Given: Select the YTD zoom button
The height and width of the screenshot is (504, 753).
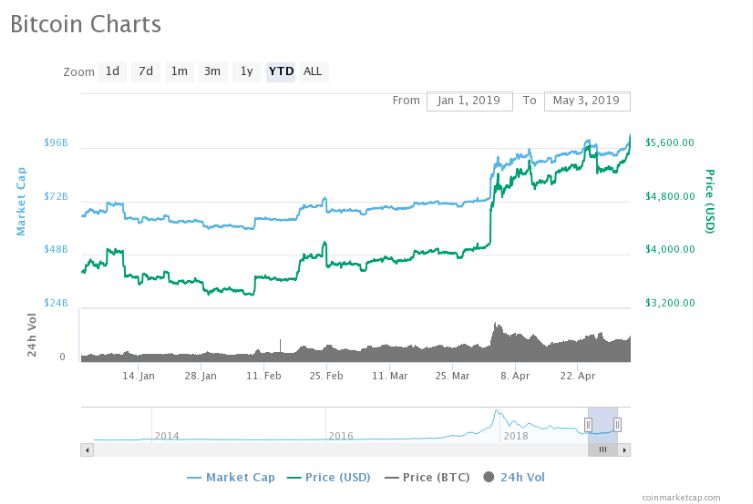Looking at the screenshot, I should point(281,72).
